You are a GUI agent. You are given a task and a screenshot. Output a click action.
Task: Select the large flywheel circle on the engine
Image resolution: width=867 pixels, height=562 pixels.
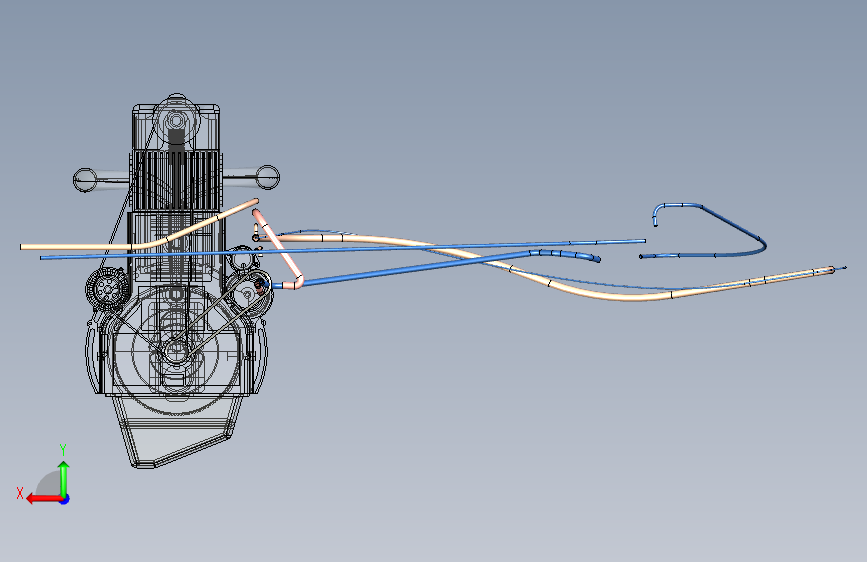[x=176, y=351]
